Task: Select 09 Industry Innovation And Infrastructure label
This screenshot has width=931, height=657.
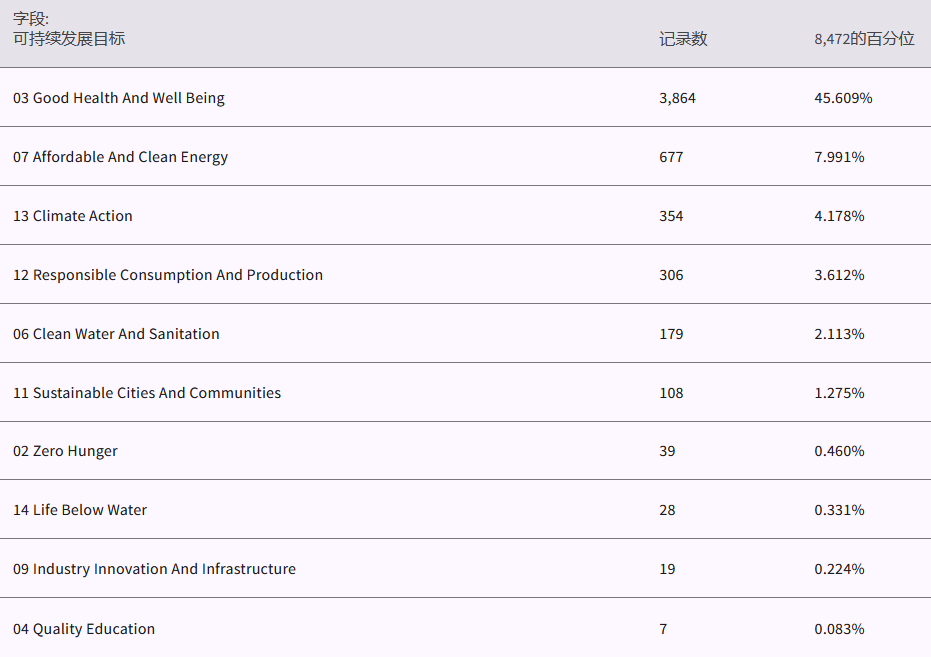Action: [154, 569]
